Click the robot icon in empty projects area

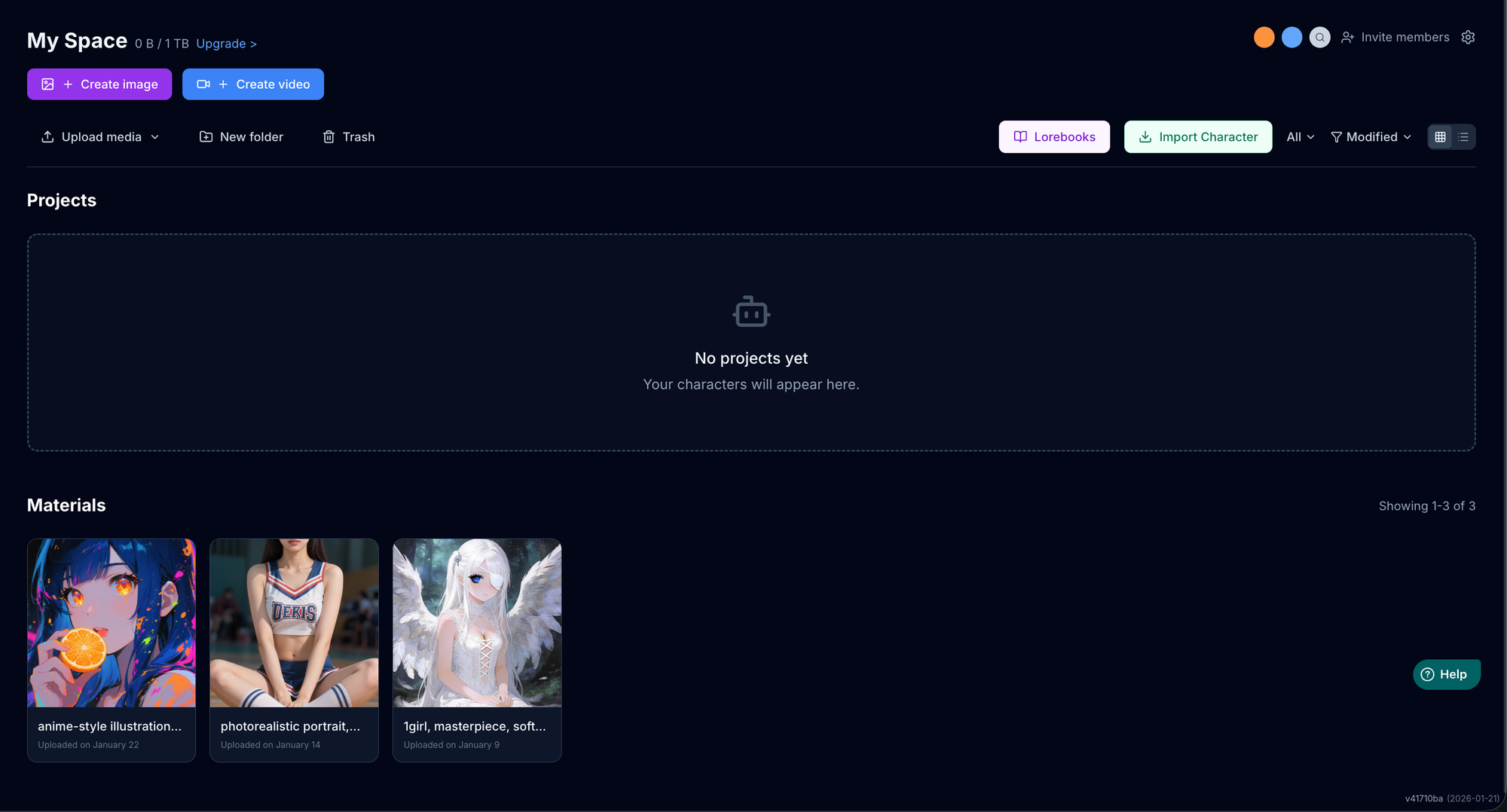coord(751,312)
